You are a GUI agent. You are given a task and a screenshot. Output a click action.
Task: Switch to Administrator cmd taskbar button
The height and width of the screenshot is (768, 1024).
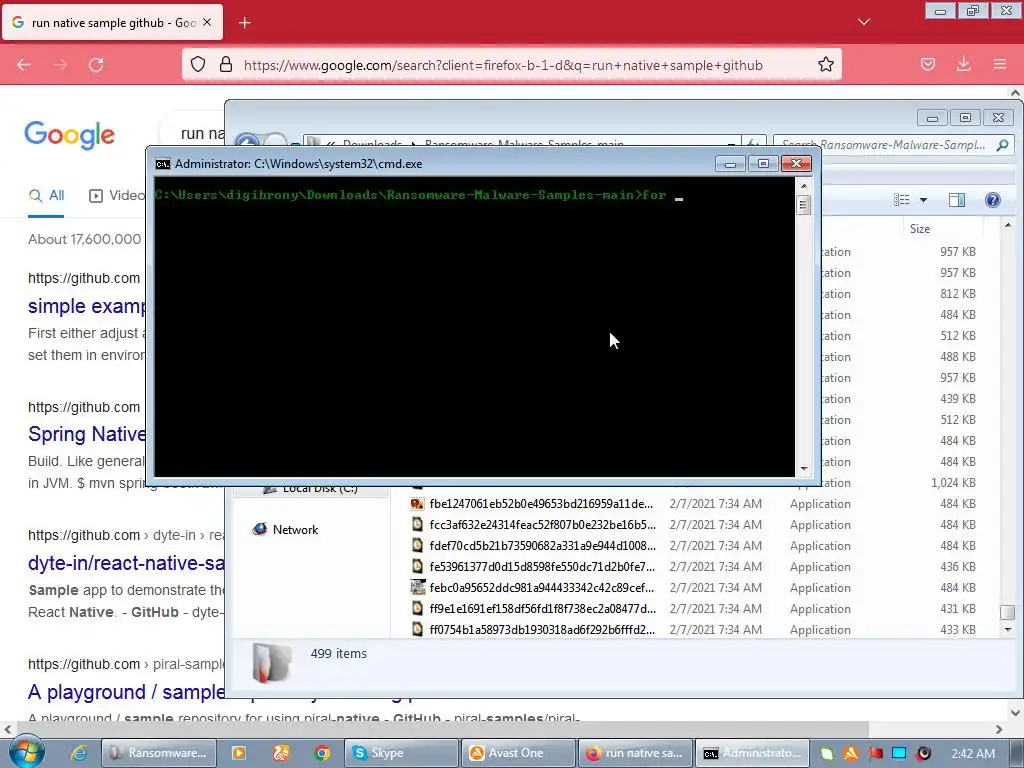[x=752, y=753]
